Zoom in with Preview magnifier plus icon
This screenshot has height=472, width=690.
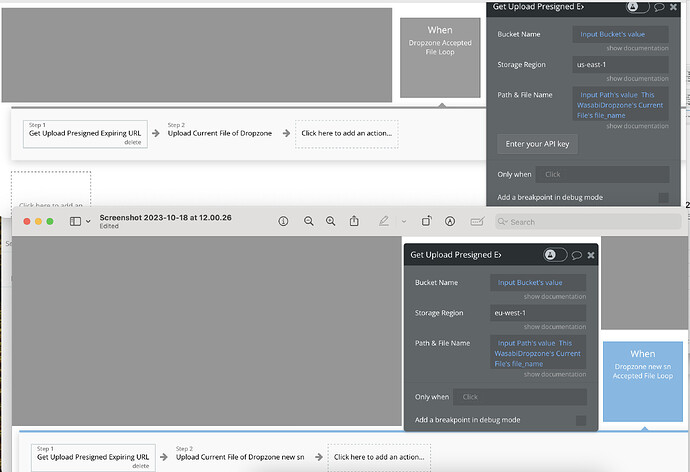(x=330, y=221)
